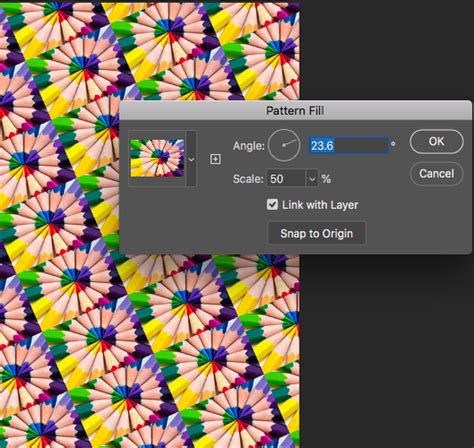Click the Angle value field showing 23.6
The width and height of the screenshot is (474, 448).
348,145
